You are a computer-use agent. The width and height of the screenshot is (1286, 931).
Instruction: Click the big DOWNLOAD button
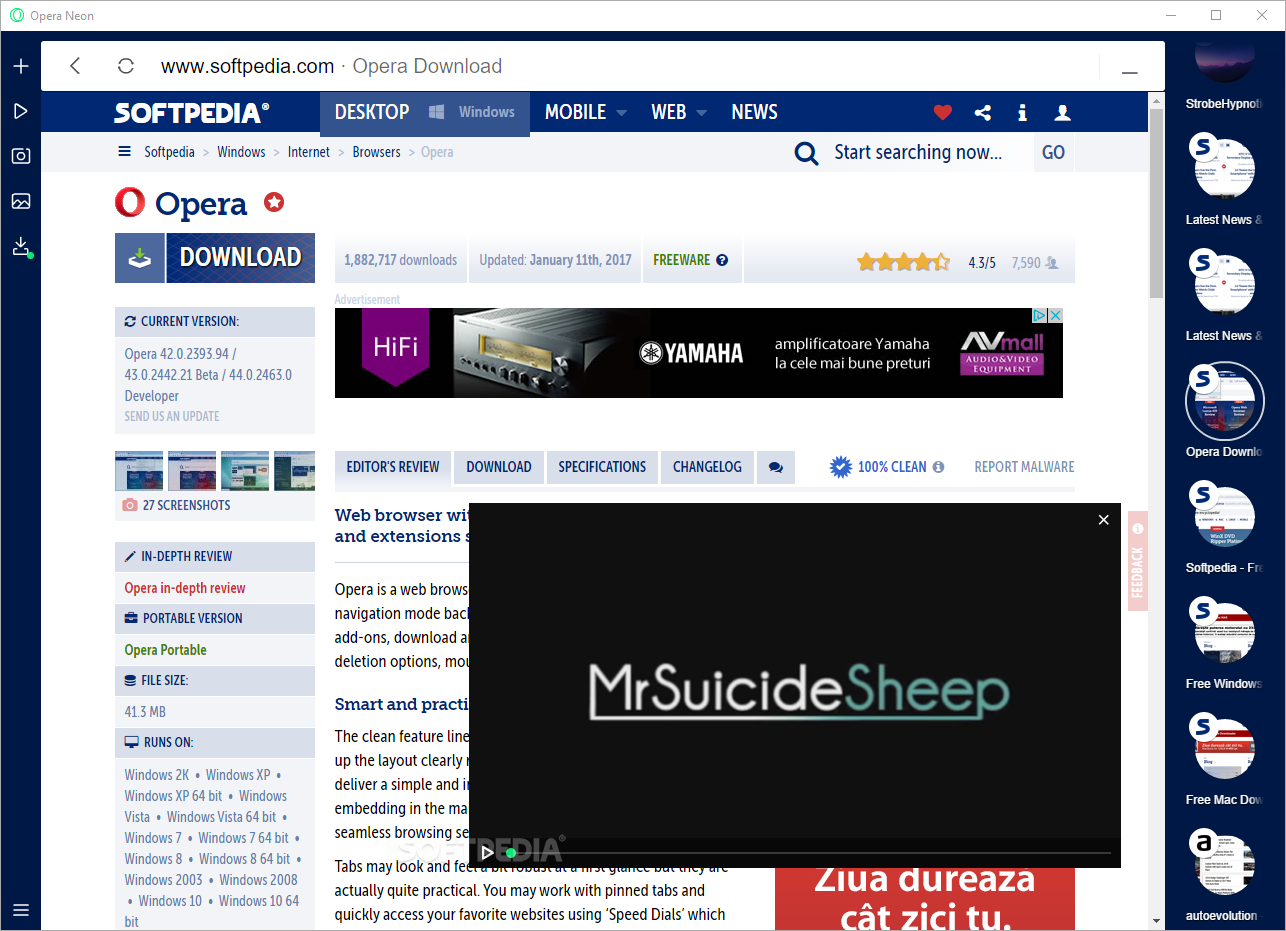point(215,258)
